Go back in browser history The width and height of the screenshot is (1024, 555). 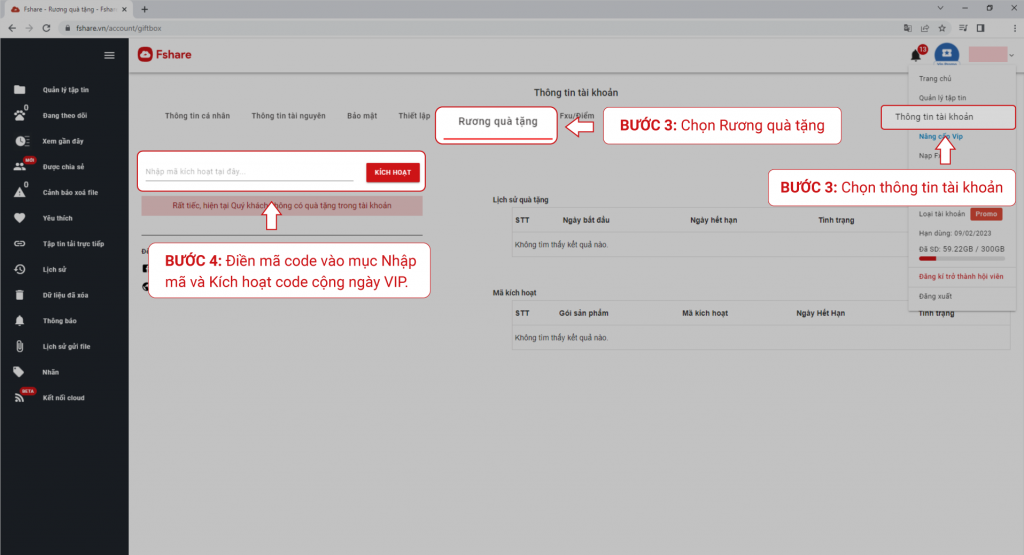tap(12, 28)
